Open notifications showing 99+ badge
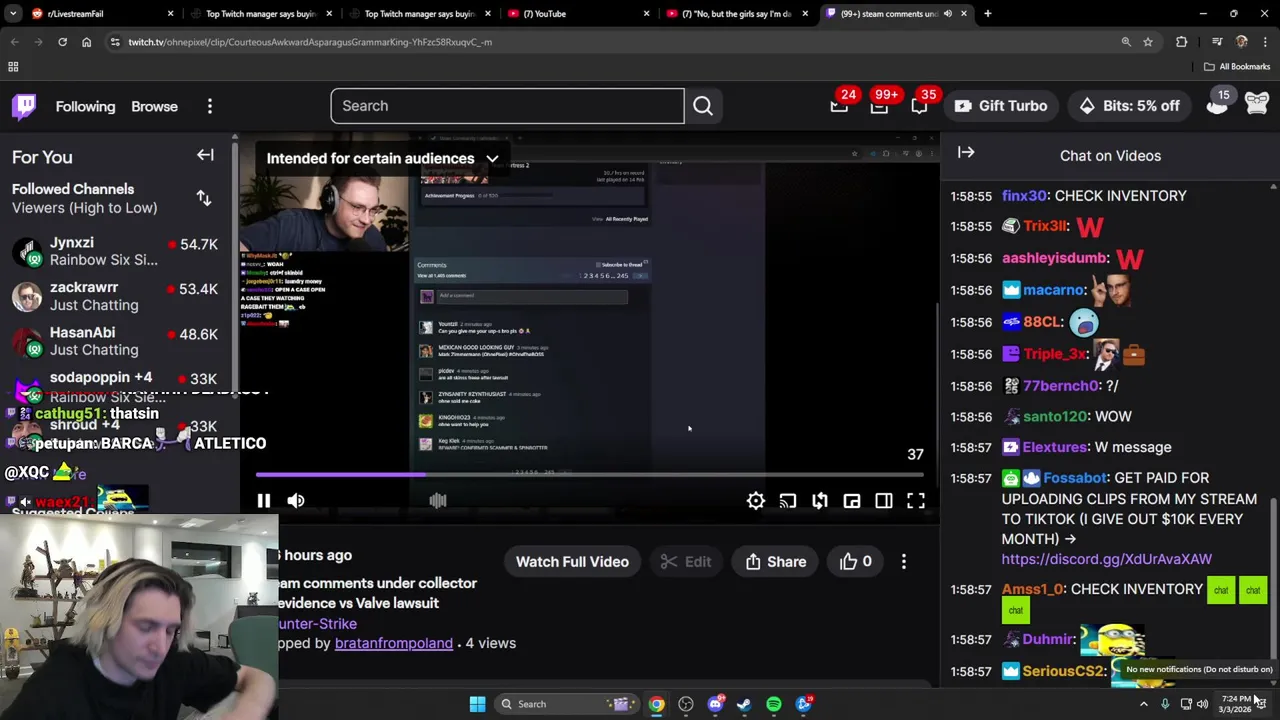 tap(879, 106)
